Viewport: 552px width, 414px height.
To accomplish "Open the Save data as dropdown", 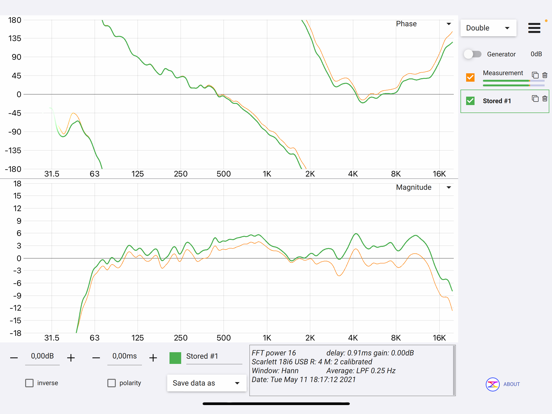I will click(x=206, y=383).
